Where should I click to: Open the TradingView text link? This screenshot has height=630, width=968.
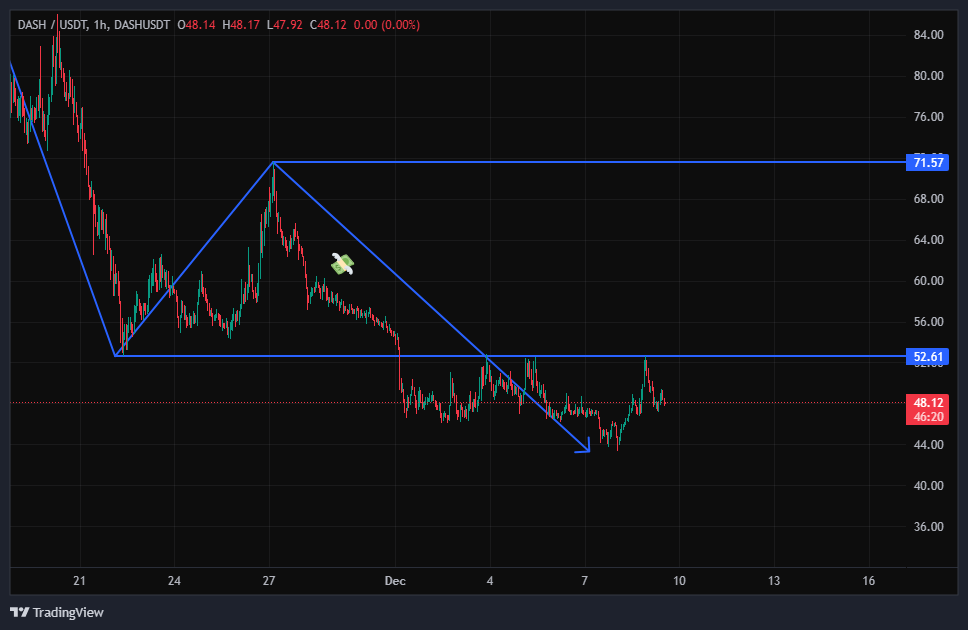pos(68,612)
